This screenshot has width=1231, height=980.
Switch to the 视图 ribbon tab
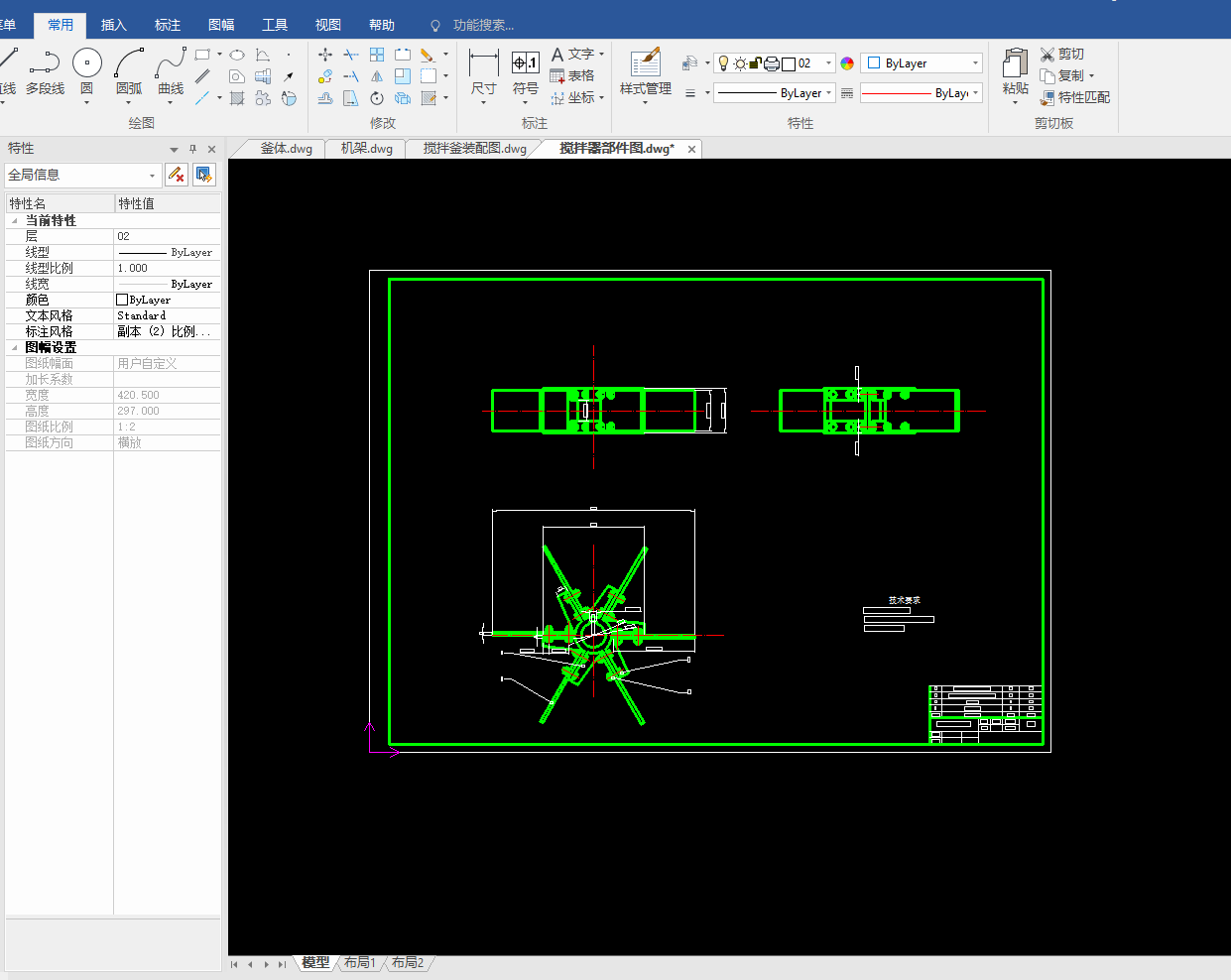coord(328,25)
